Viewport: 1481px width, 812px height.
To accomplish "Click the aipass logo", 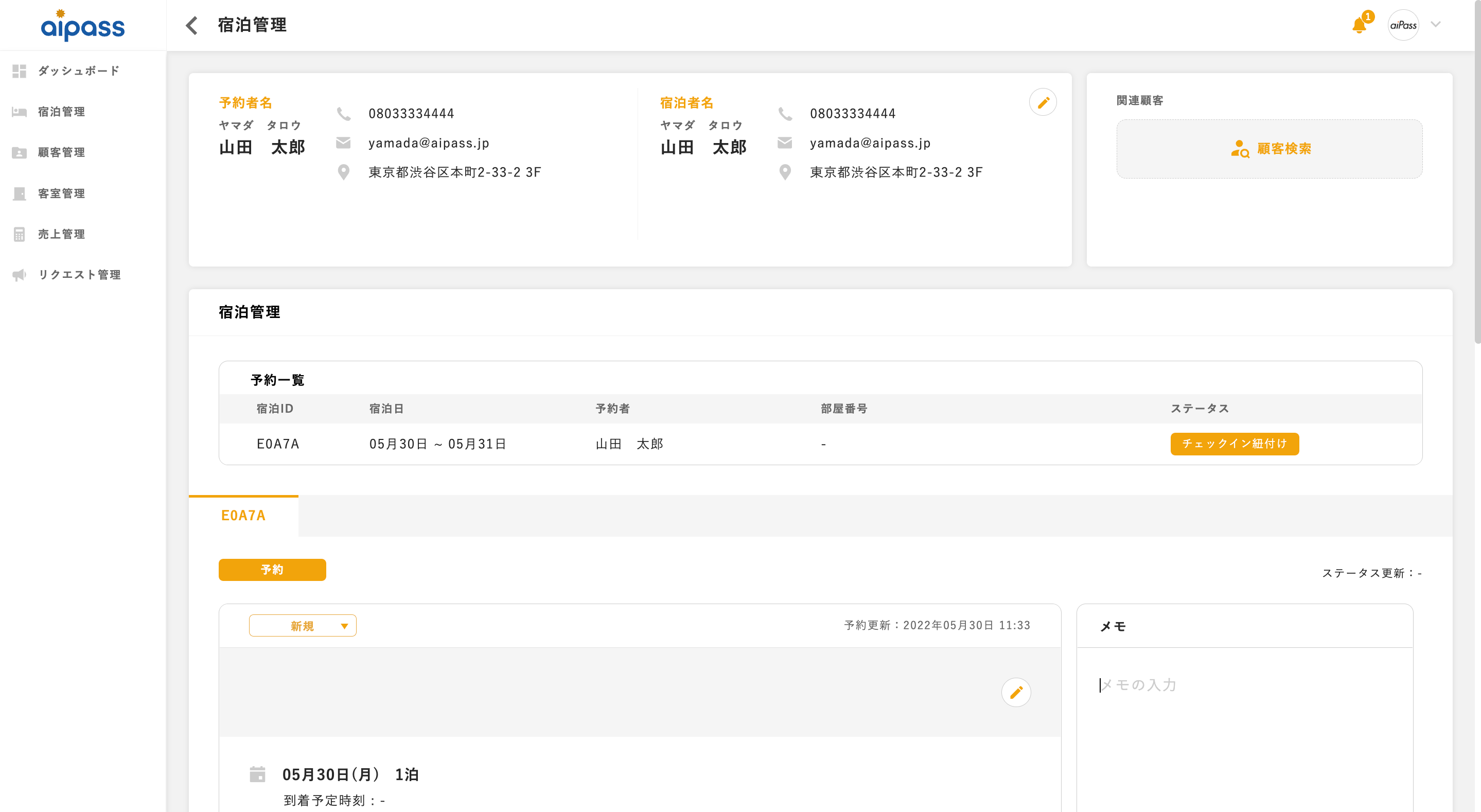I will pyautogui.click(x=83, y=25).
